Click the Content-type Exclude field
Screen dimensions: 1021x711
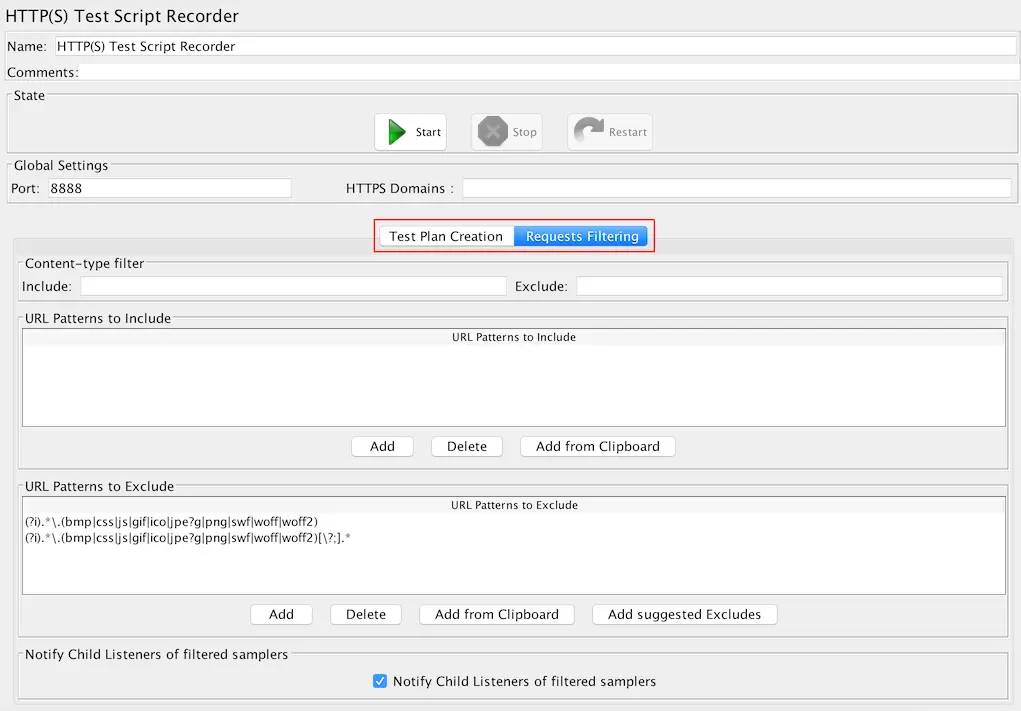coord(789,286)
